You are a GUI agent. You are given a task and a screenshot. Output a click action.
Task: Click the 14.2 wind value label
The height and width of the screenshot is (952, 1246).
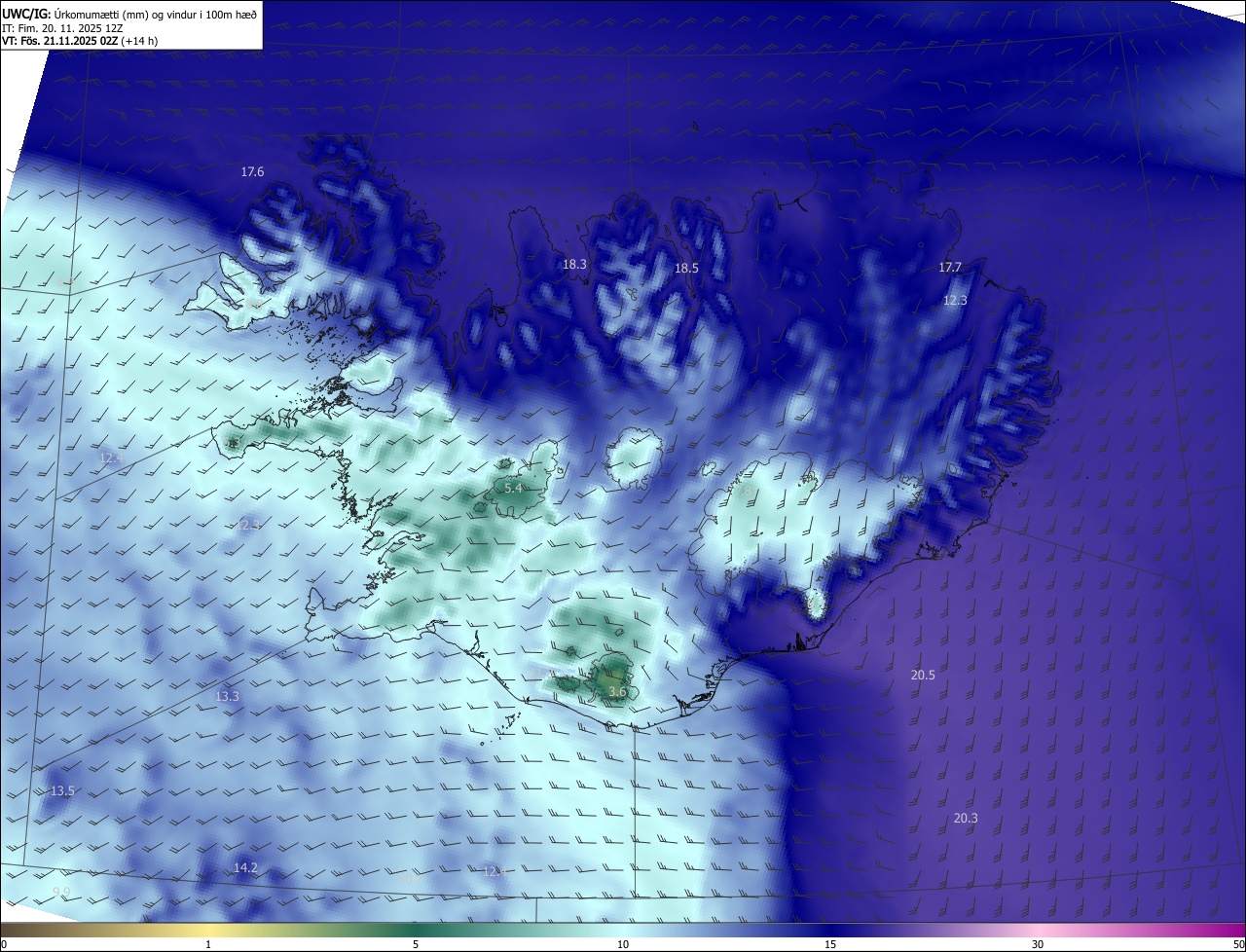pyautogui.click(x=245, y=867)
